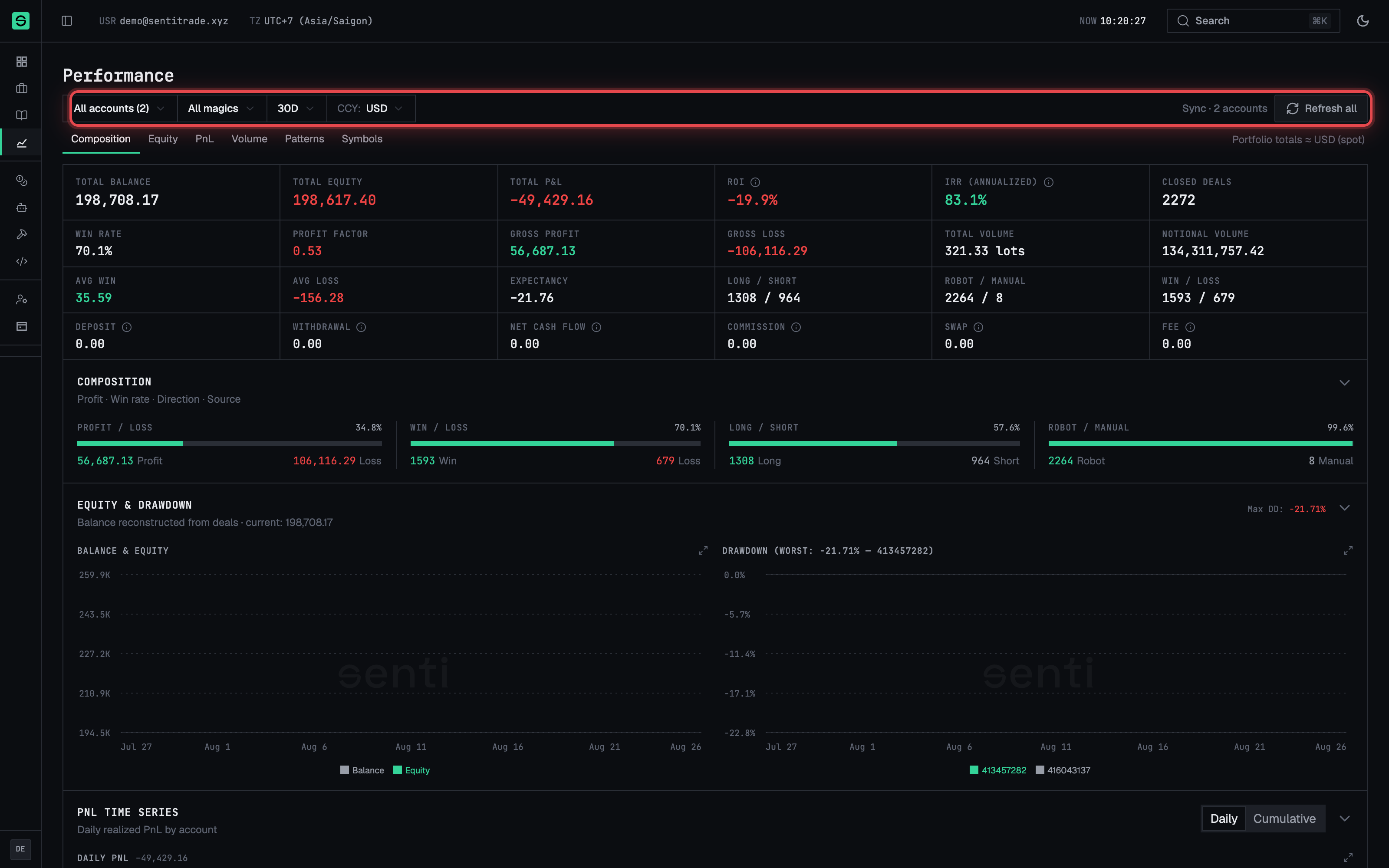Switch PnL series to Cumulative

point(1284,819)
